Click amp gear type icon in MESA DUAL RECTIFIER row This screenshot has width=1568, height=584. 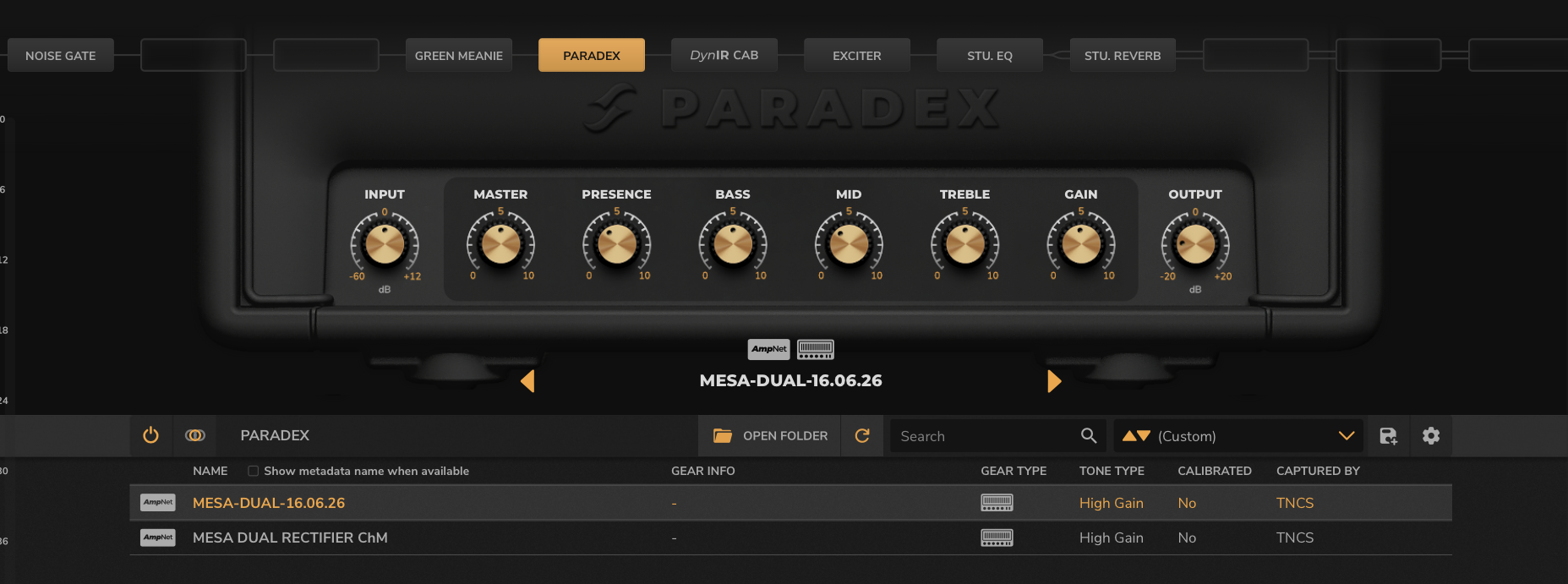997,538
